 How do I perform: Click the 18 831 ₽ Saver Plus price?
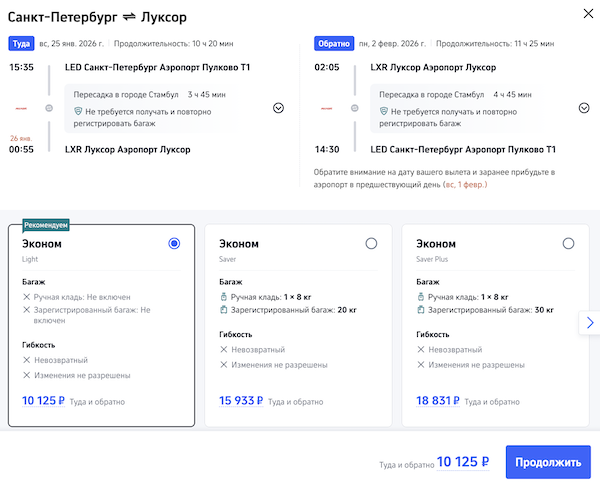click(436, 401)
